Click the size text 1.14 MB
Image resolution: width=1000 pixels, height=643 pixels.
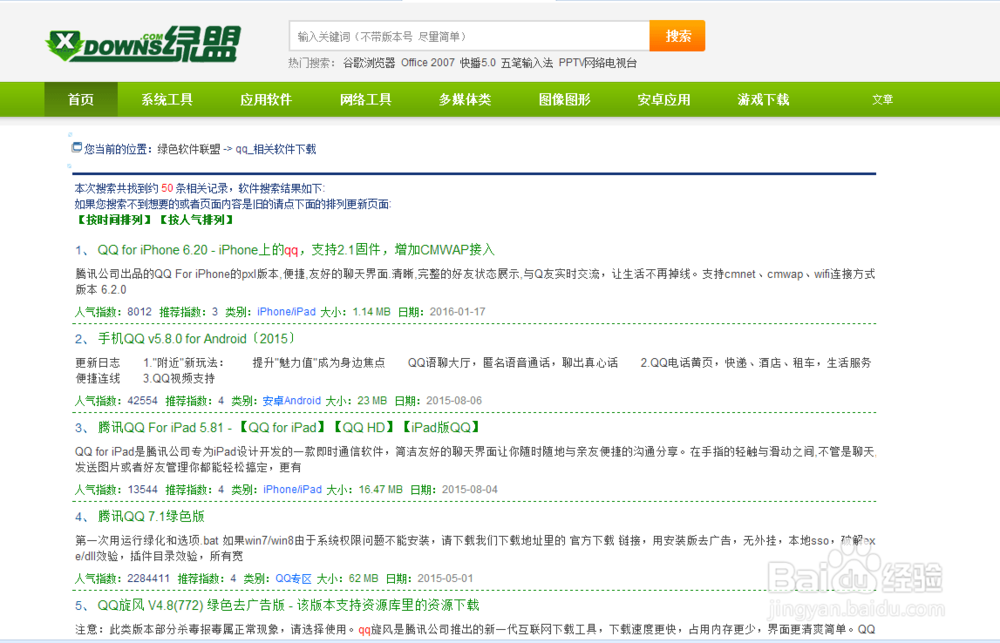click(371, 312)
